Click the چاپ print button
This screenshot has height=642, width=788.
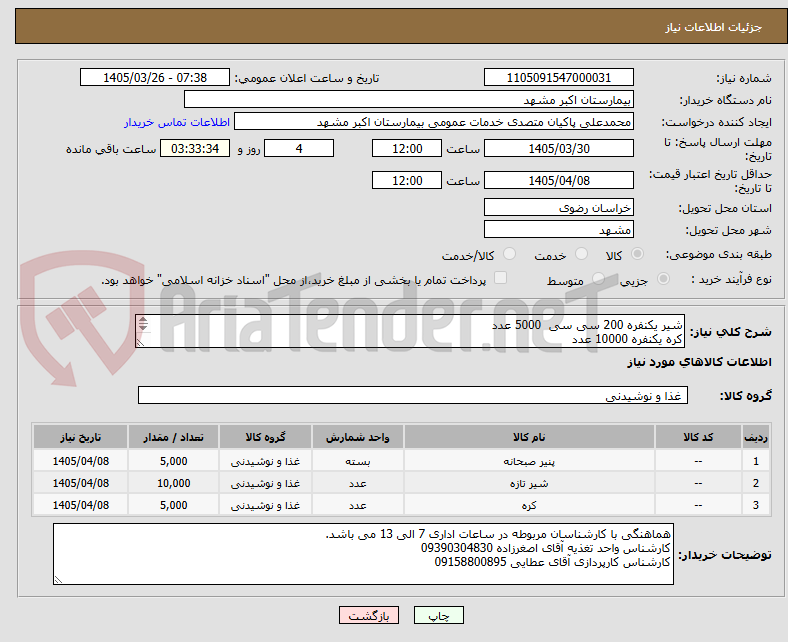click(x=439, y=615)
